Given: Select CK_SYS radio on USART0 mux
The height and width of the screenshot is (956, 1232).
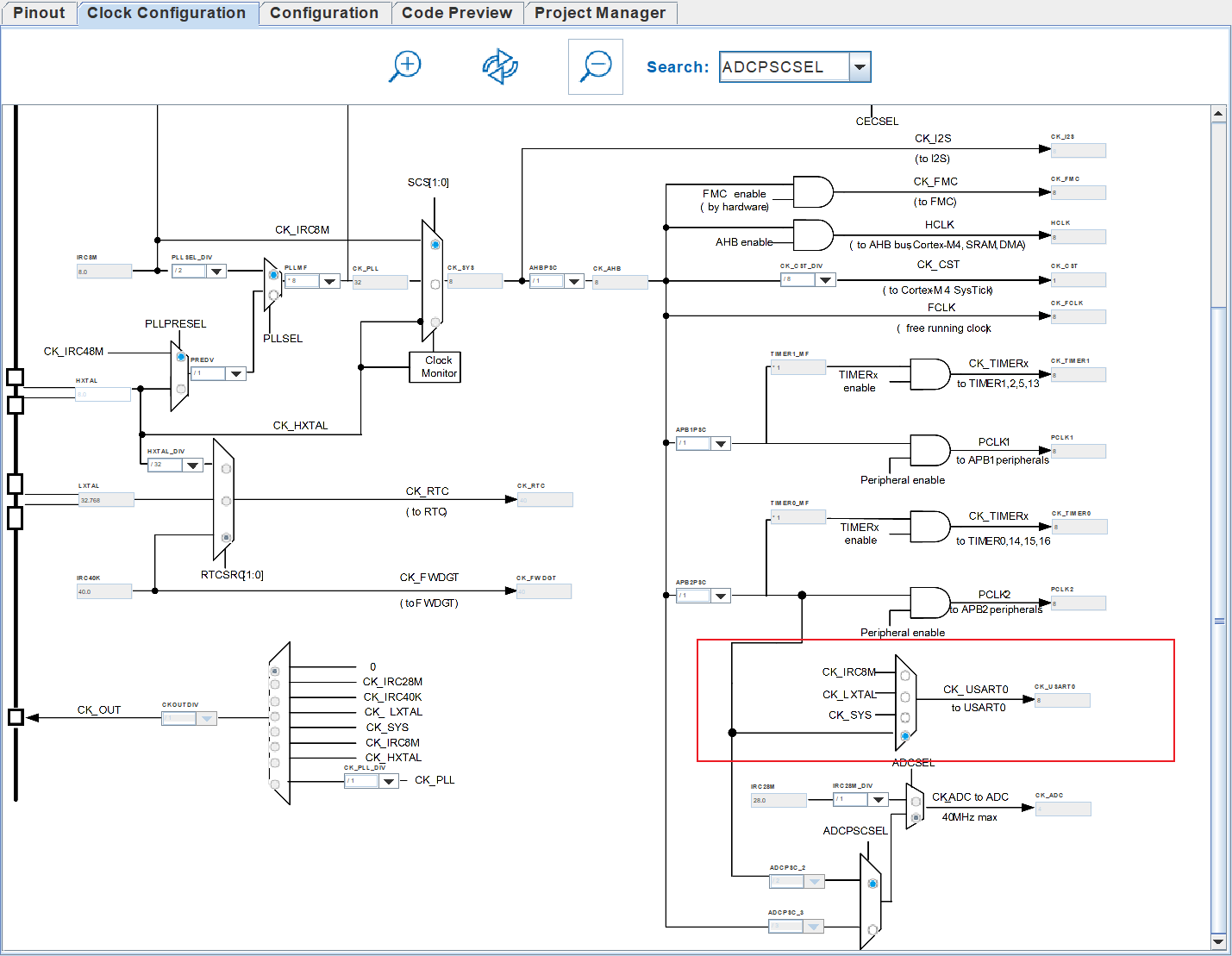Looking at the screenshot, I should tap(905, 717).
